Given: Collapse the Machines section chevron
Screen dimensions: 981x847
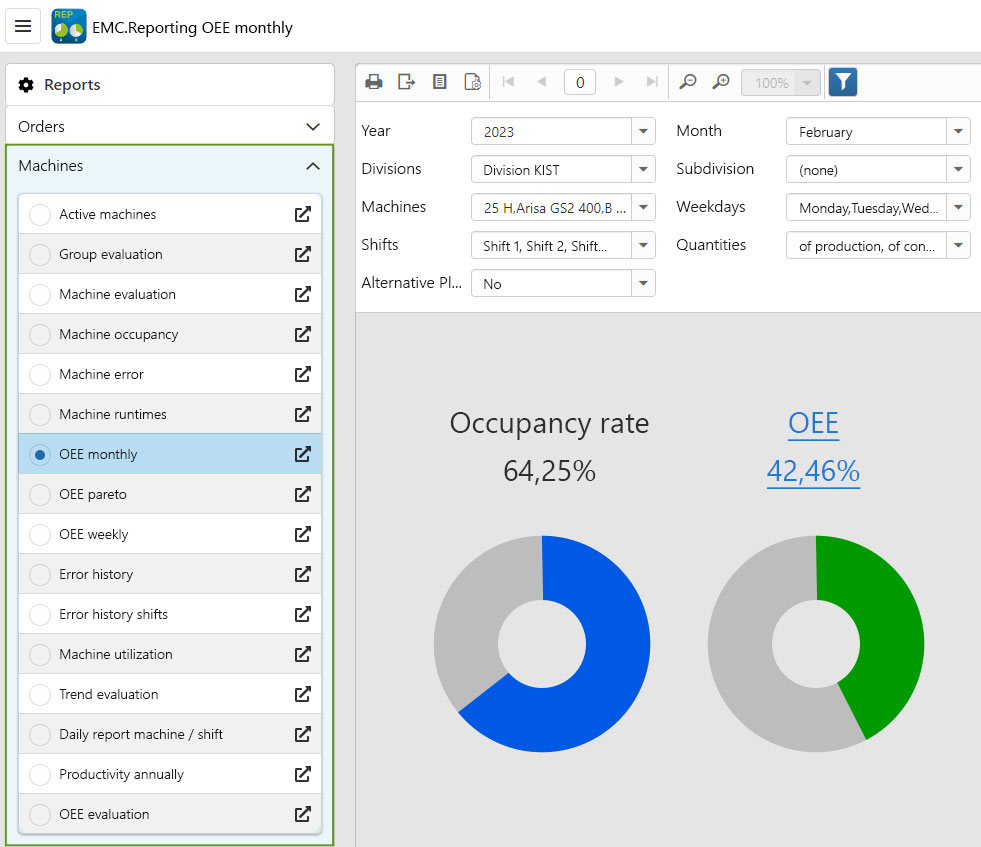Looking at the screenshot, I should [313, 166].
